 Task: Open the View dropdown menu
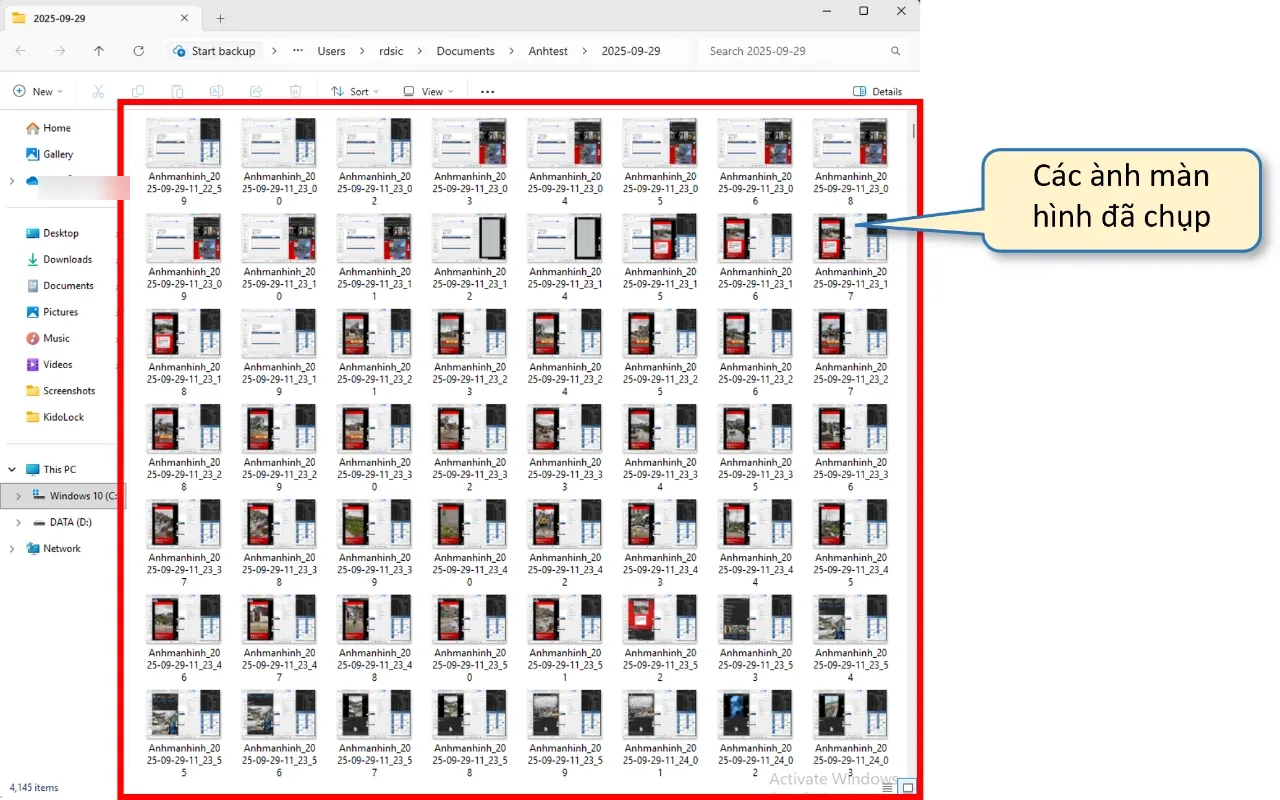[x=428, y=91]
